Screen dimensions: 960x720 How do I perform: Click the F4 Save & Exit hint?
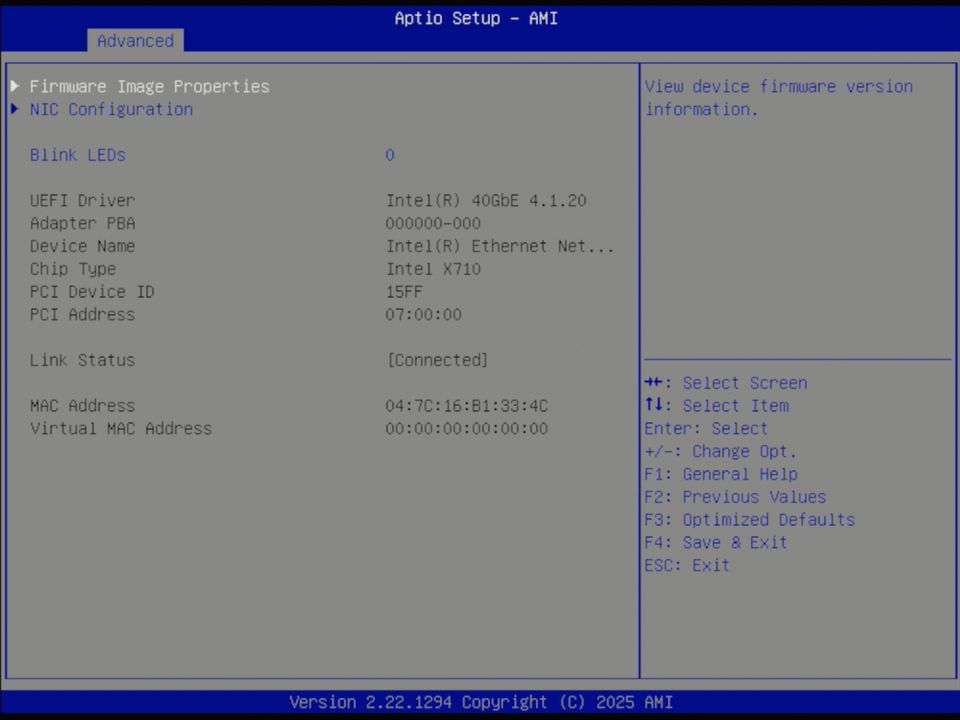(716, 542)
